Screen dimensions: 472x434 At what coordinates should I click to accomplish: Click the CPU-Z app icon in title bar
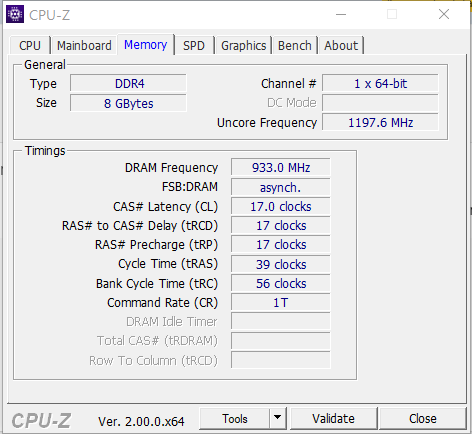[x=15, y=14]
